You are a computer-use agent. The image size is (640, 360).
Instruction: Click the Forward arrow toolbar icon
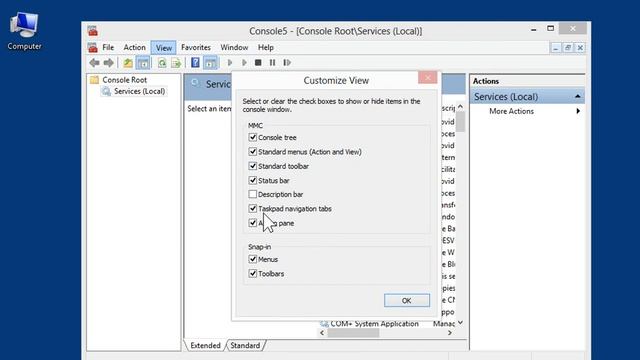point(109,62)
